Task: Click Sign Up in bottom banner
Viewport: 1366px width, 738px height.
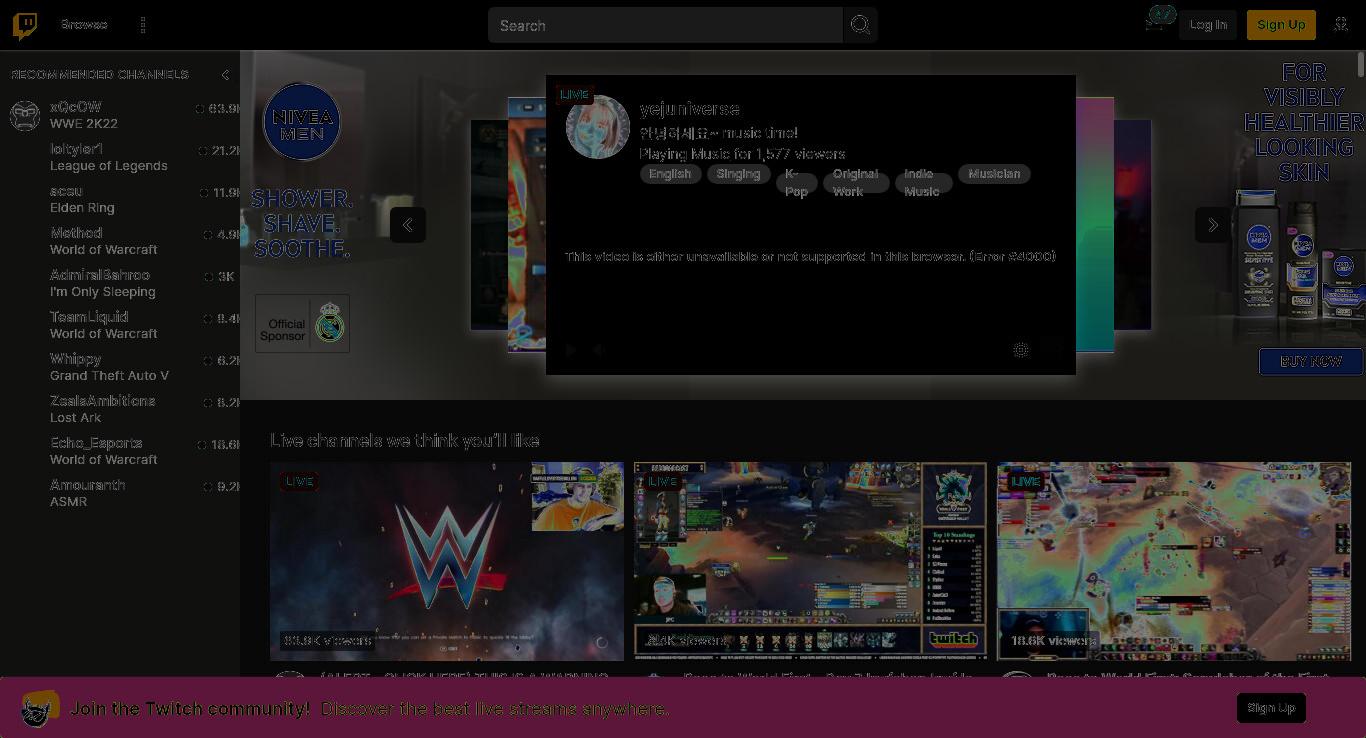Action: (x=1271, y=708)
